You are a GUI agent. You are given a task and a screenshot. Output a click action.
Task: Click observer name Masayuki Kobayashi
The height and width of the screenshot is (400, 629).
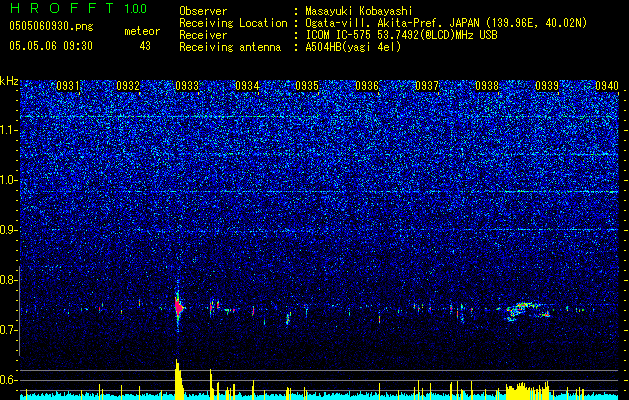(358, 11)
